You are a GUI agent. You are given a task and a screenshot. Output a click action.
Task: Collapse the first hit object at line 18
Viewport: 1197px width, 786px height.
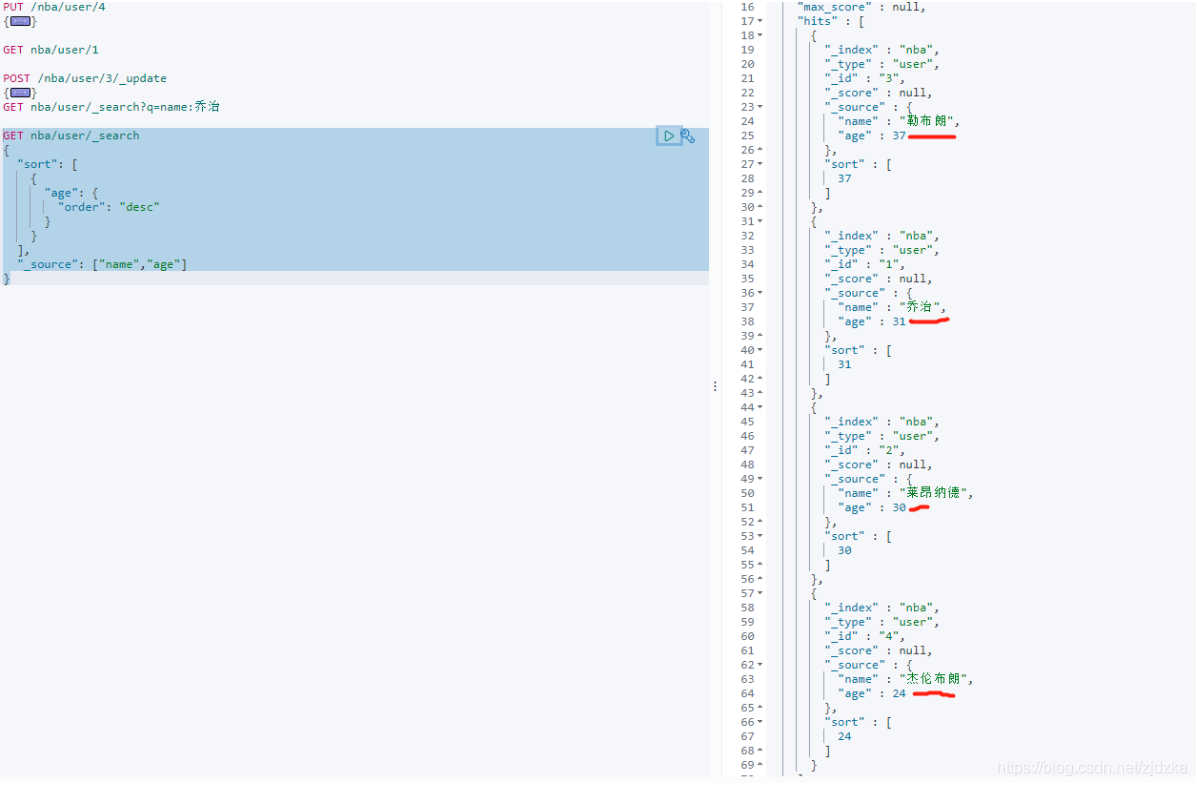pos(760,35)
